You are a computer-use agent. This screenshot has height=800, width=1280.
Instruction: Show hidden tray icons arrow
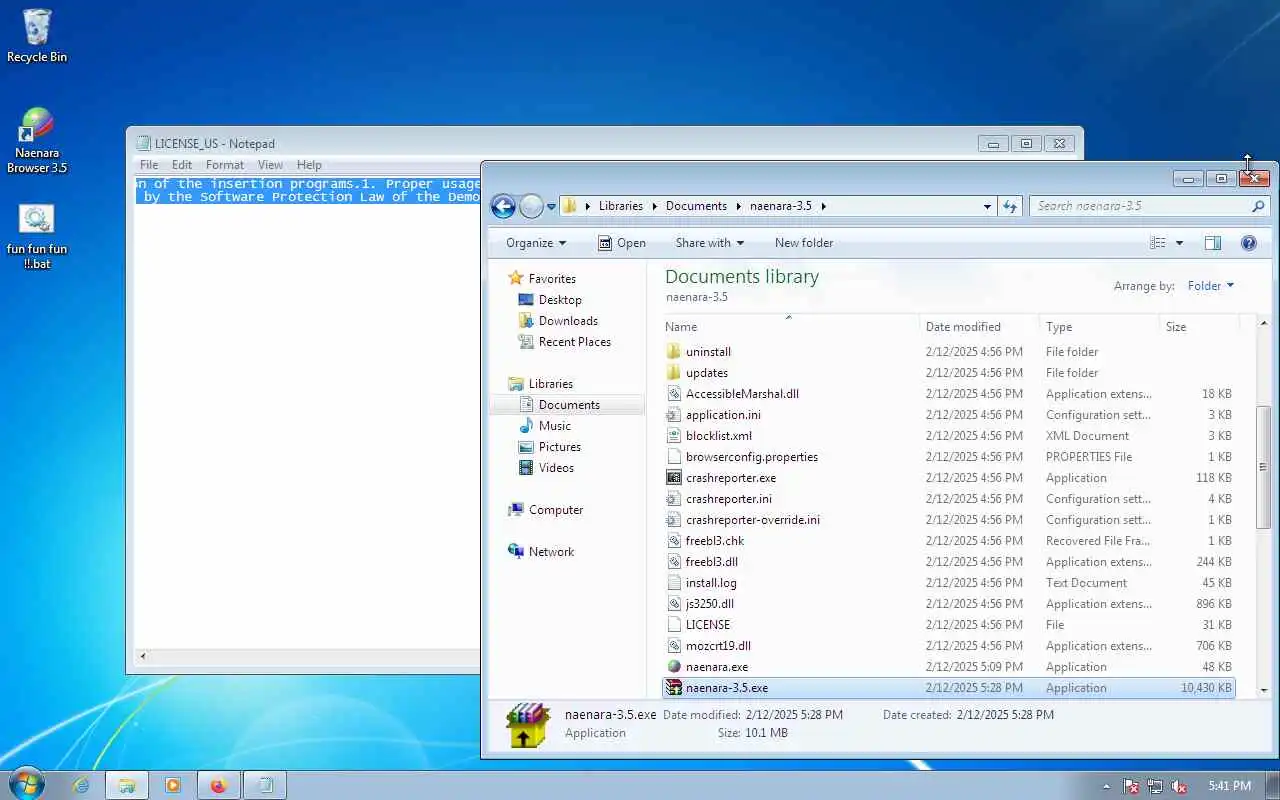(x=1106, y=787)
